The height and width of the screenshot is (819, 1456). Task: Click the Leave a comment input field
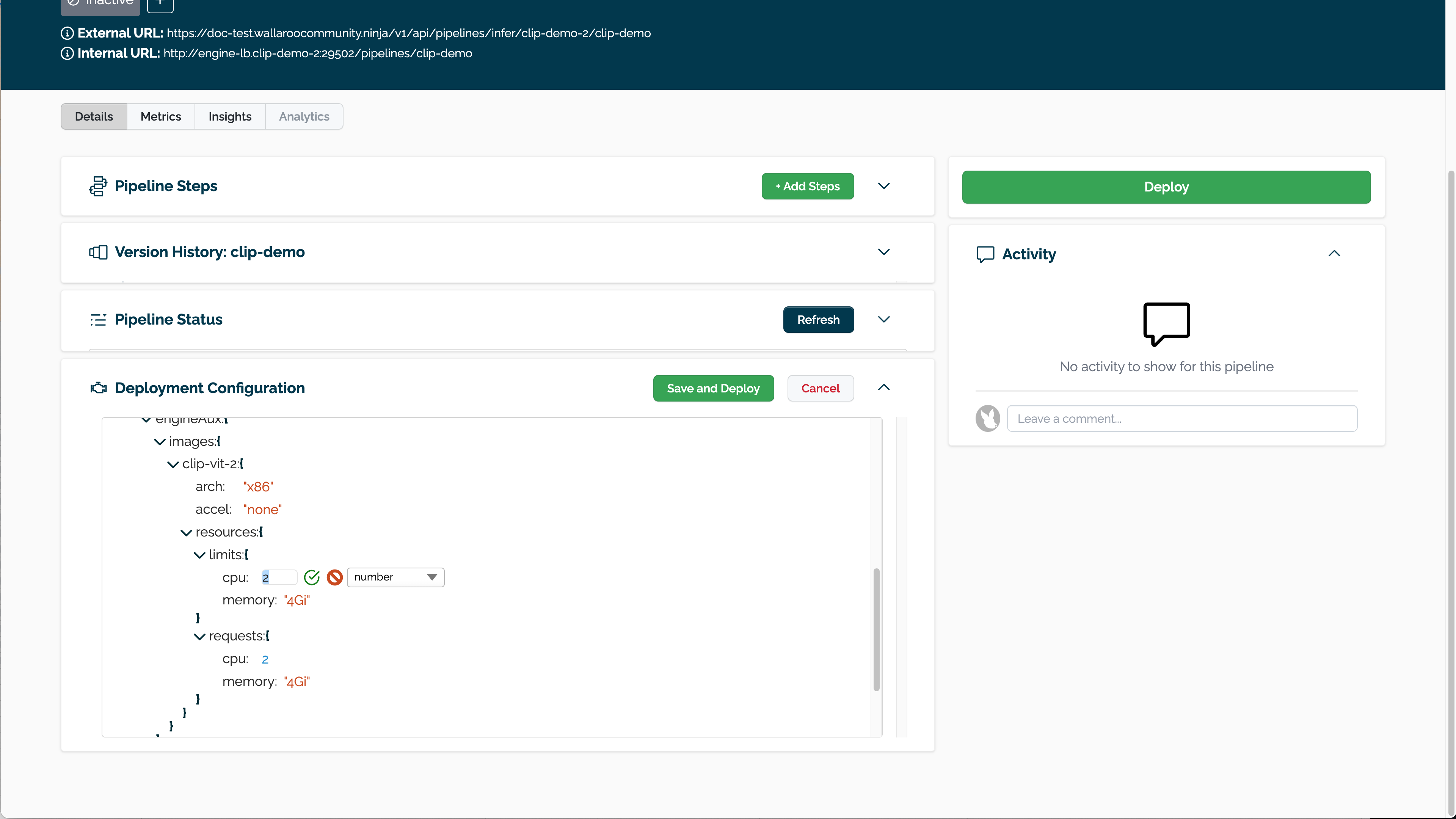click(1181, 418)
